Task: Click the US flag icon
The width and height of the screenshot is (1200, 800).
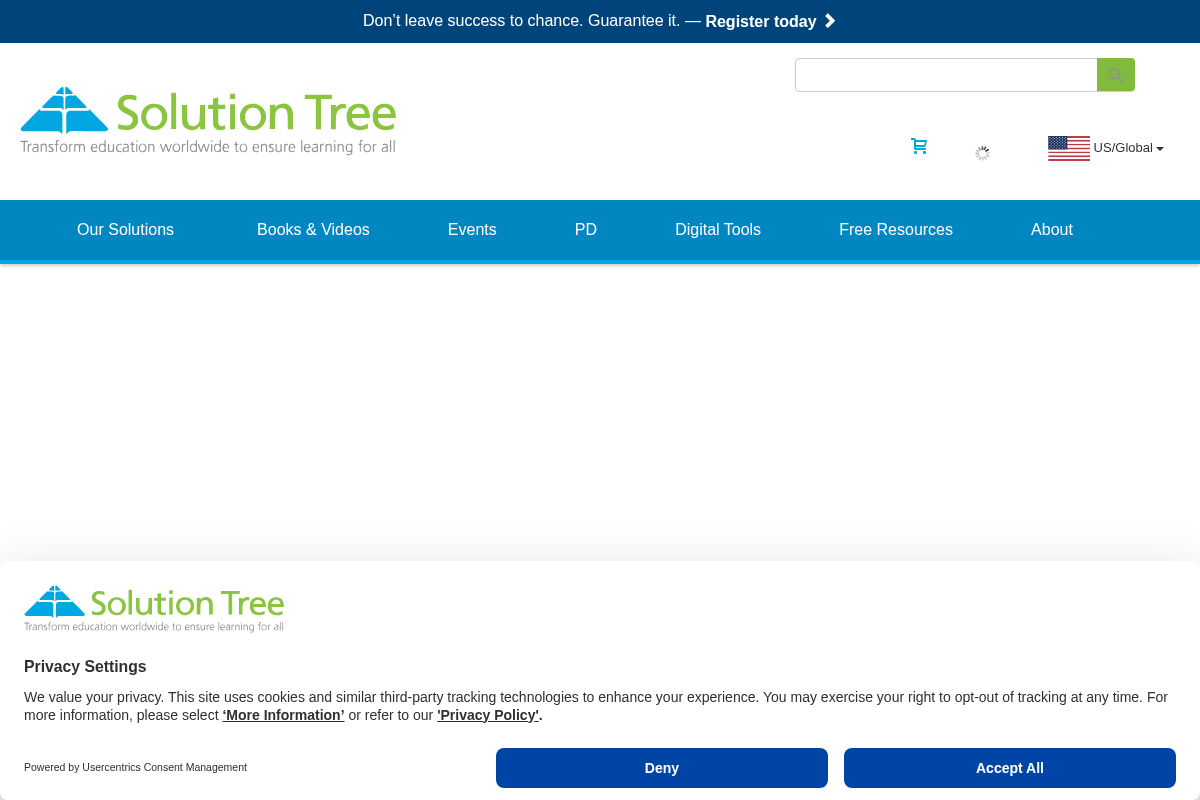Action: (x=1068, y=148)
